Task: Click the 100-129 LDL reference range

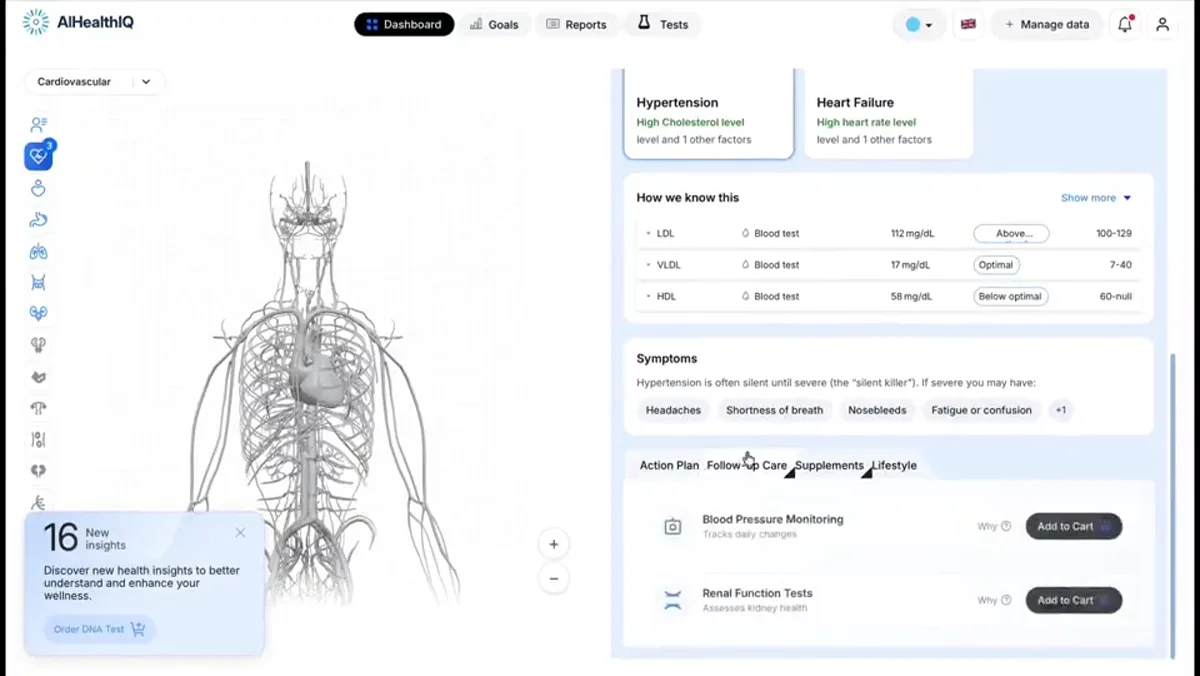Action: click(1114, 233)
